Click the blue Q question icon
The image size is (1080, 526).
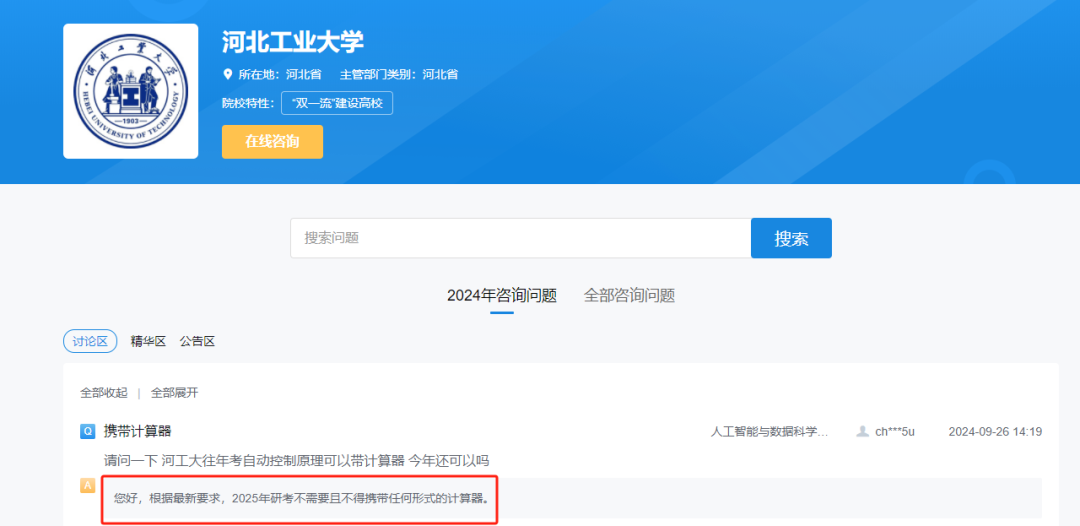87,432
